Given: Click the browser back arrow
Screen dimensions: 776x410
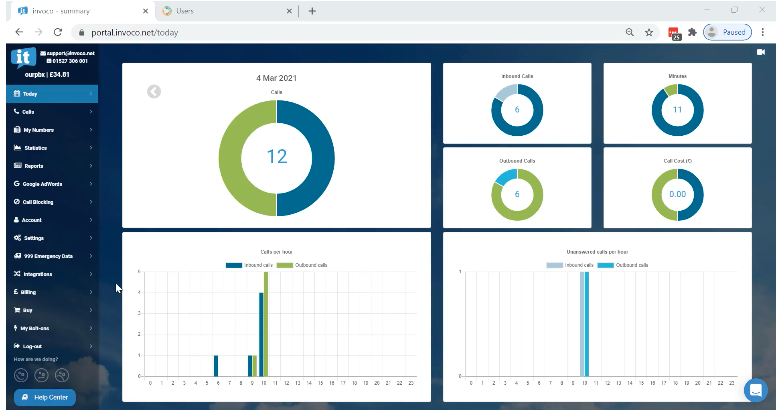Looking at the screenshot, I should pyautogui.click(x=19, y=32).
